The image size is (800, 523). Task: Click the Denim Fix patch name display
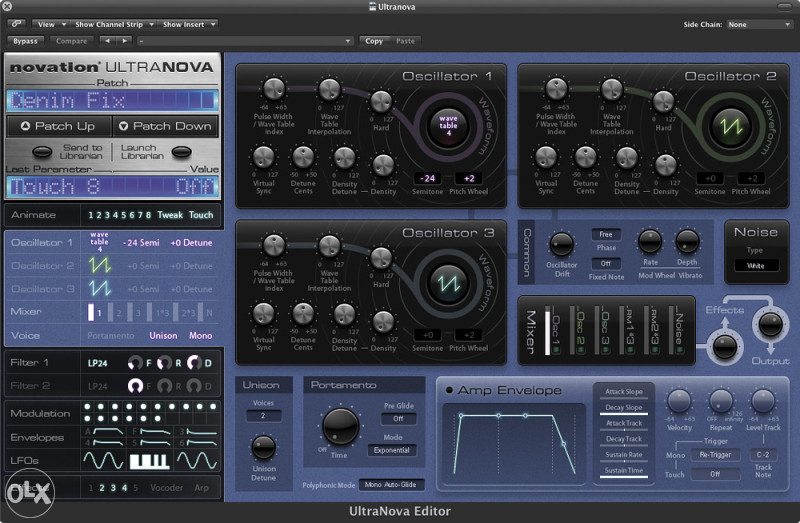point(113,101)
